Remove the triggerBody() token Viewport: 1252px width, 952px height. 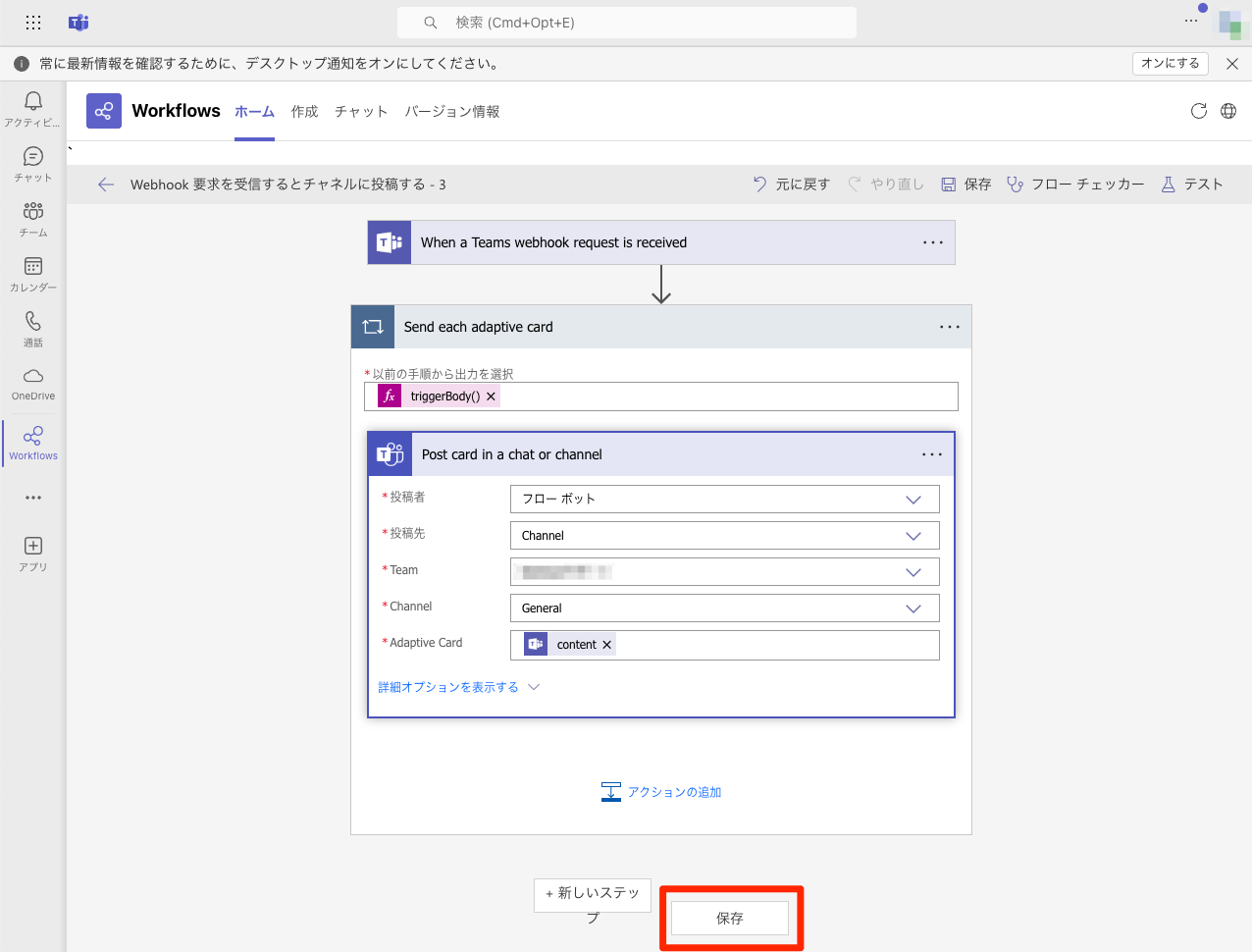(x=491, y=397)
